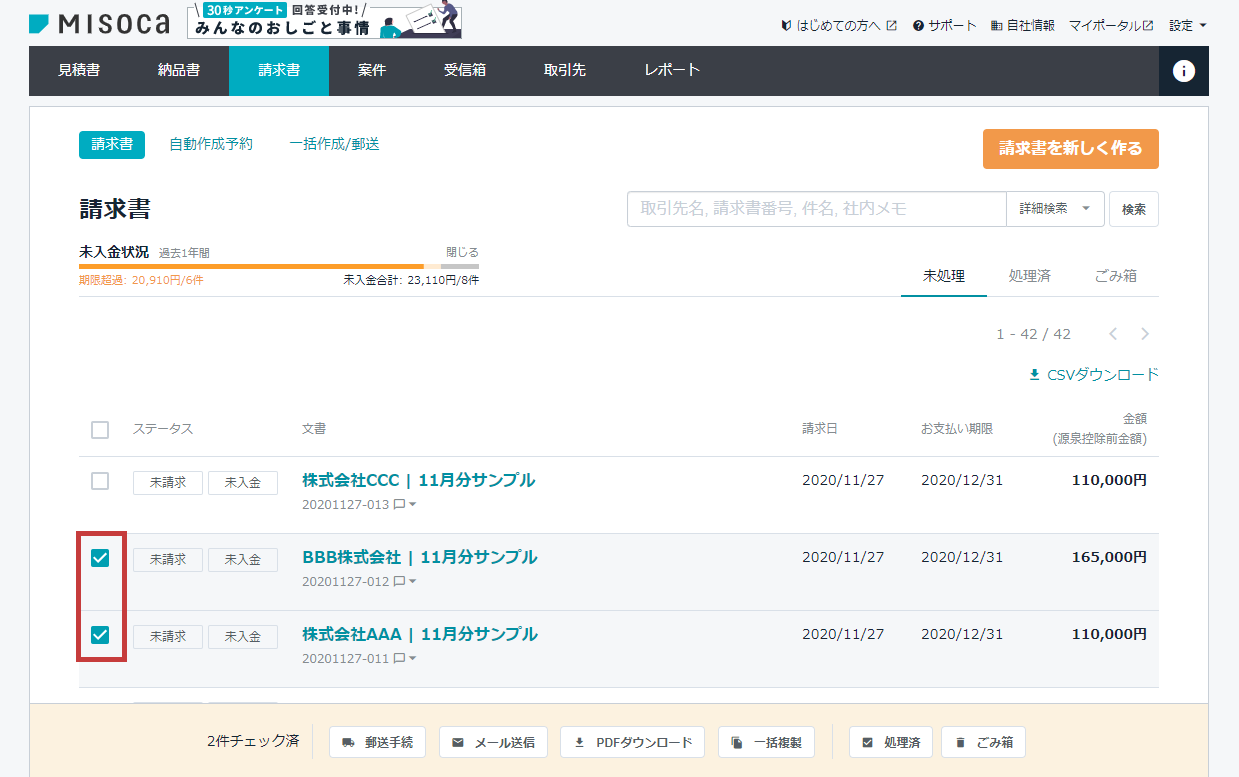Open はじめての方へ link

click(839, 25)
